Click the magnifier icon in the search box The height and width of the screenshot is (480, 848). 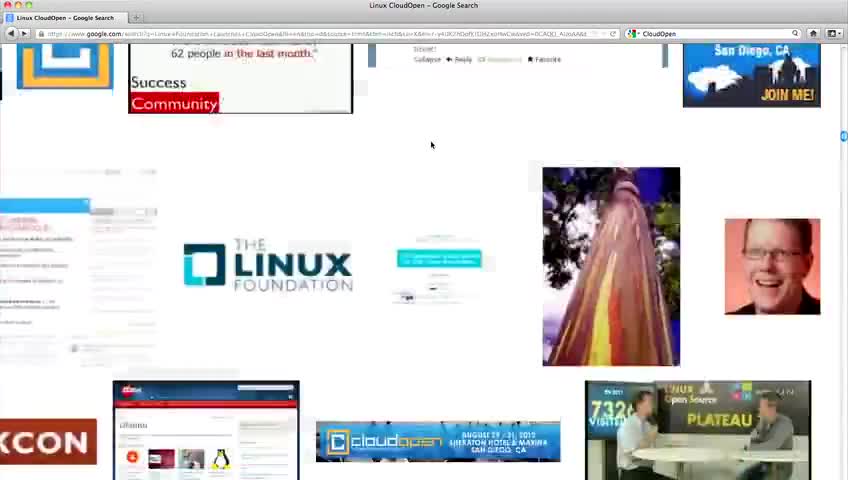pos(795,34)
